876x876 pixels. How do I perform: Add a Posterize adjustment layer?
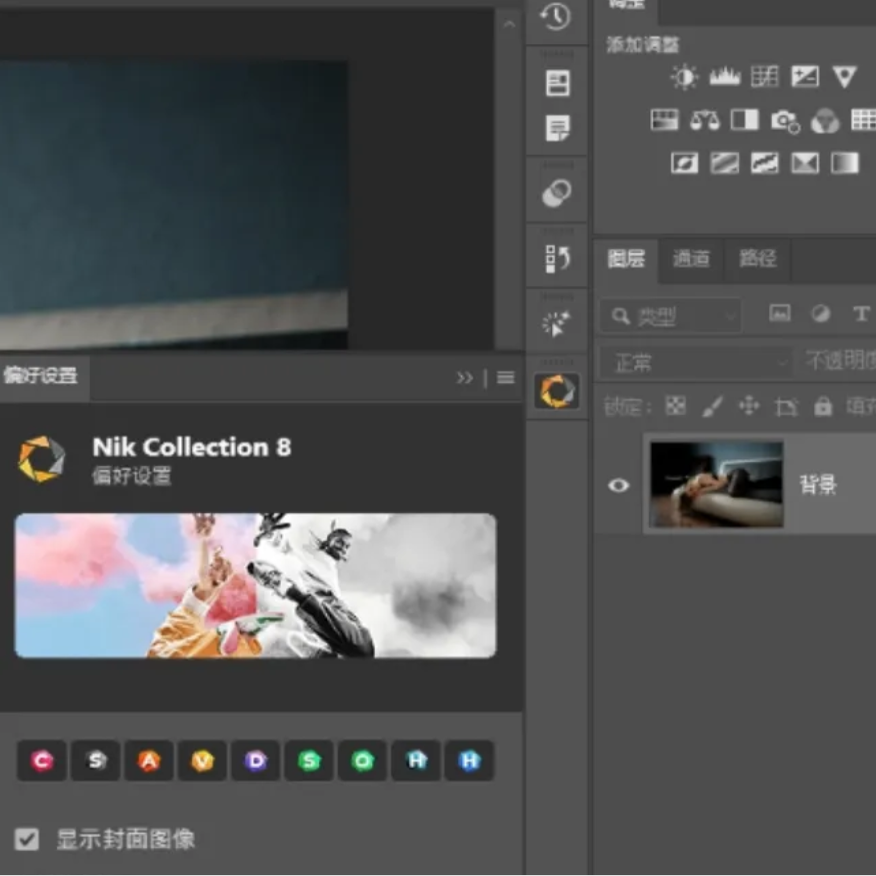click(725, 163)
